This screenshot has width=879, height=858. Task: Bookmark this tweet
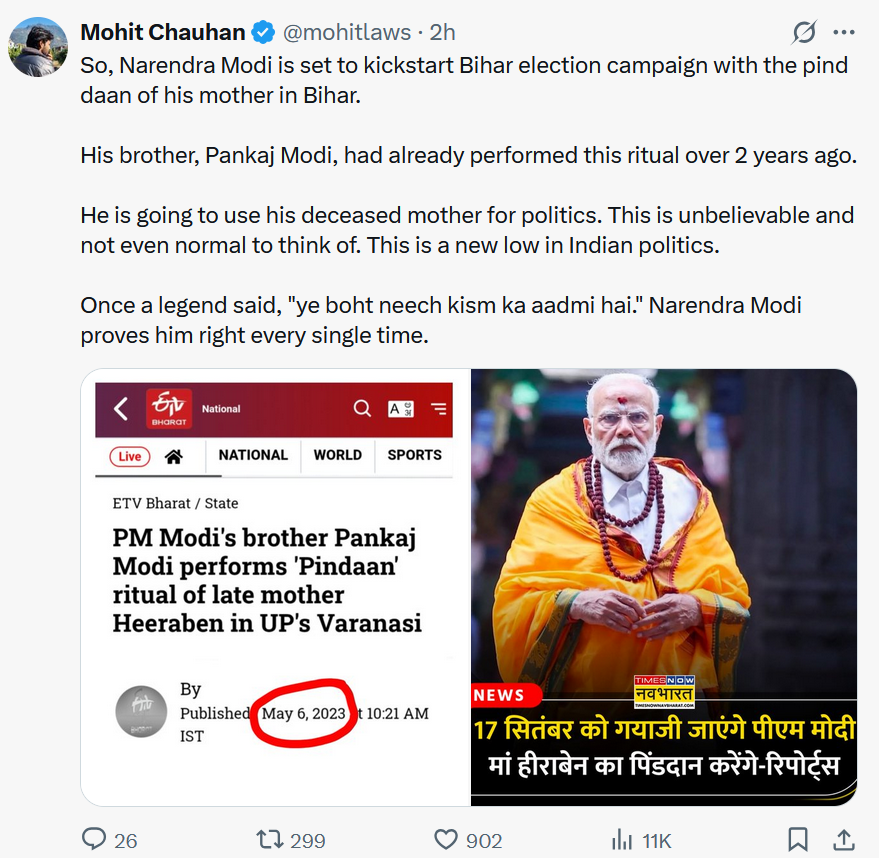click(x=797, y=839)
